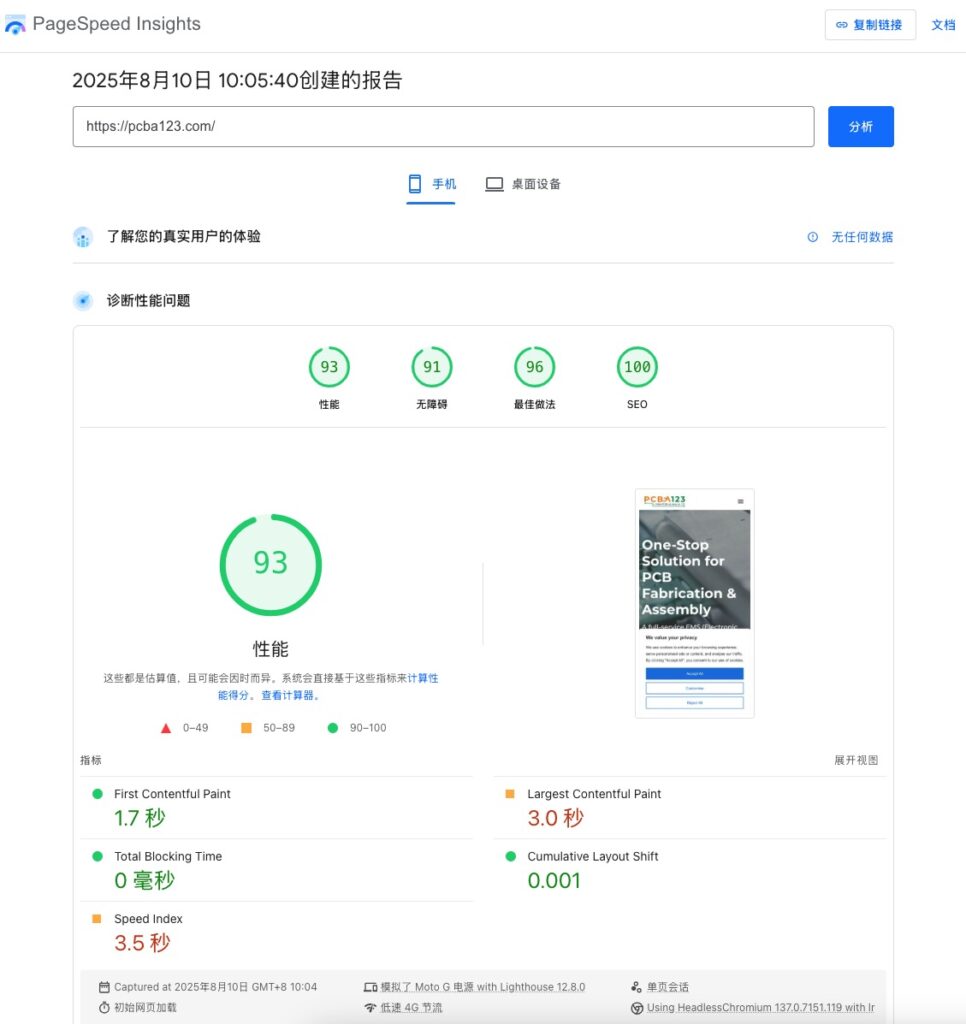This screenshot has width=966, height=1024.
Task: Click the Lighthouse icon beside 诊断性能问题
Action: coord(83,299)
